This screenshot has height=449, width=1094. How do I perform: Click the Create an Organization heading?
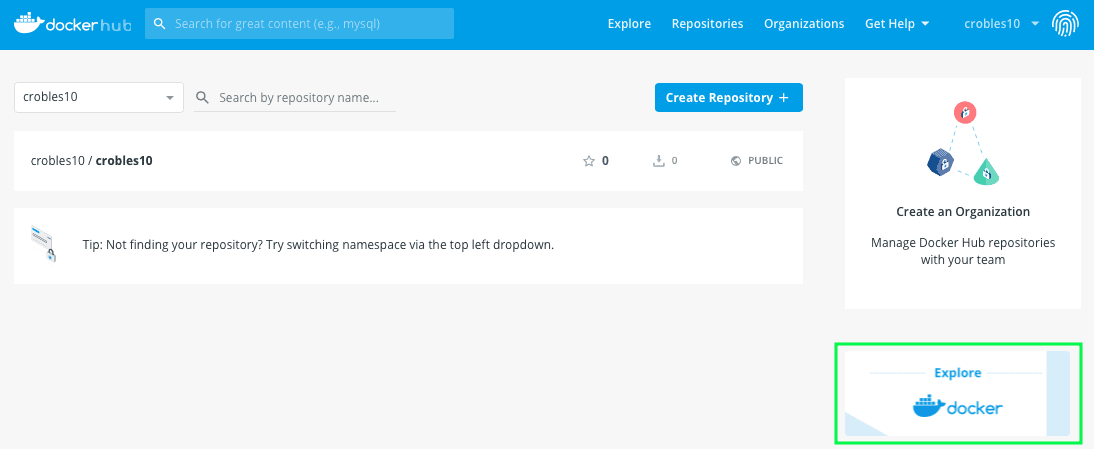click(963, 211)
